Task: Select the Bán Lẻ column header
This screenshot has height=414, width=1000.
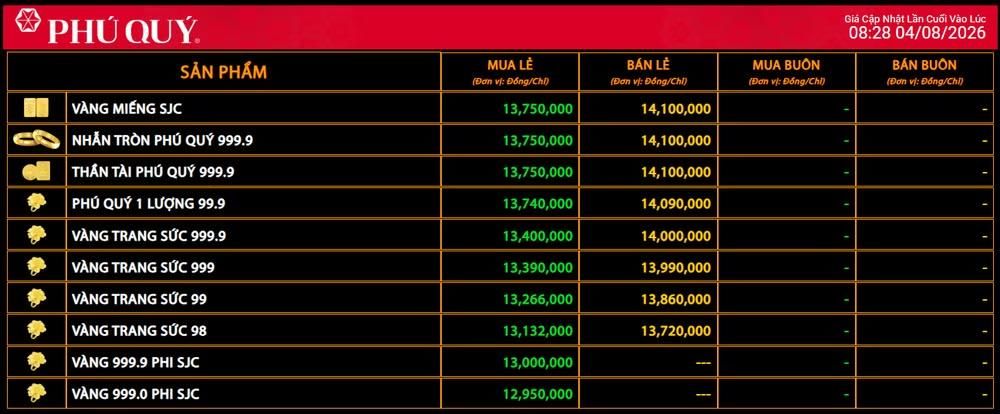Action: [648, 71]
